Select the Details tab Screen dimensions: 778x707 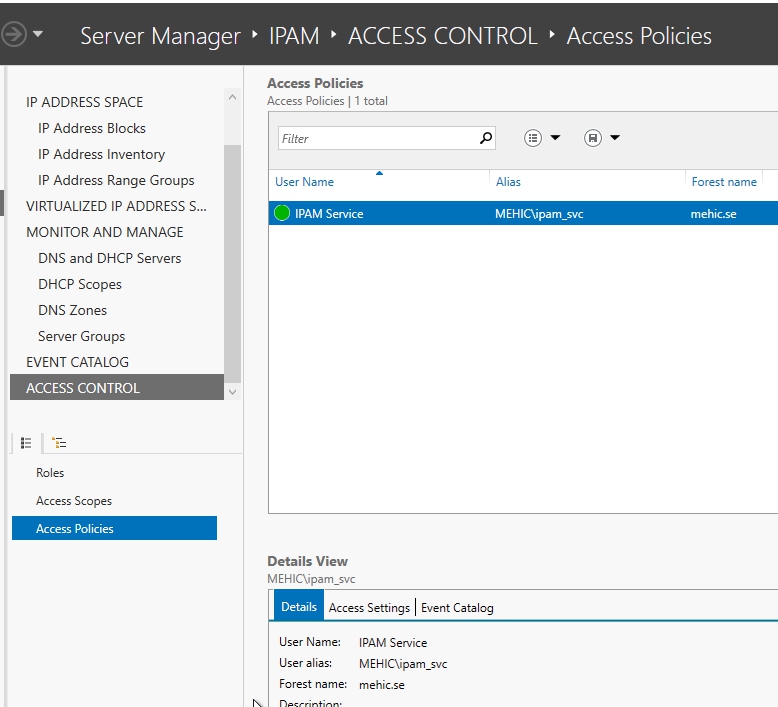click(x=298, y=607)
